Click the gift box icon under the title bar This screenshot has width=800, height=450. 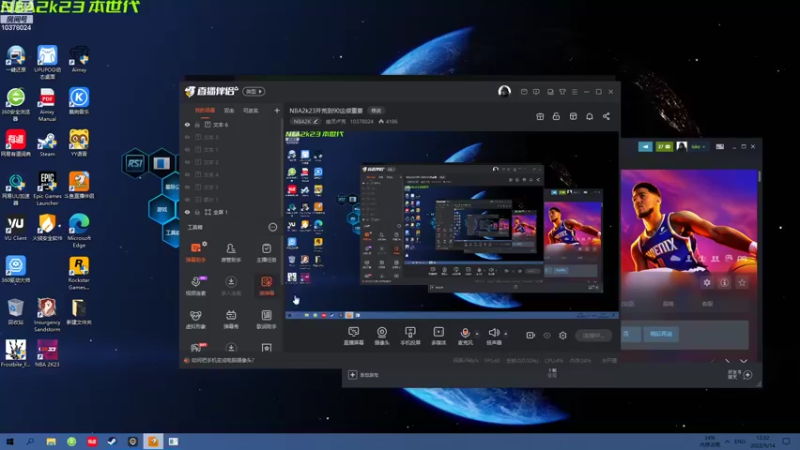pyautogui.click(x=540, y=116)
